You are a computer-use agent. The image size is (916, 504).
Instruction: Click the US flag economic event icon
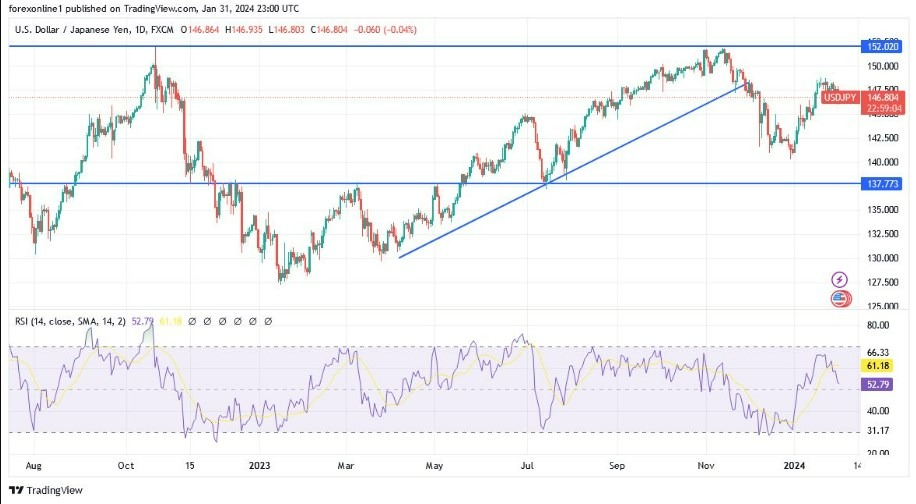[x=839, y=298]
